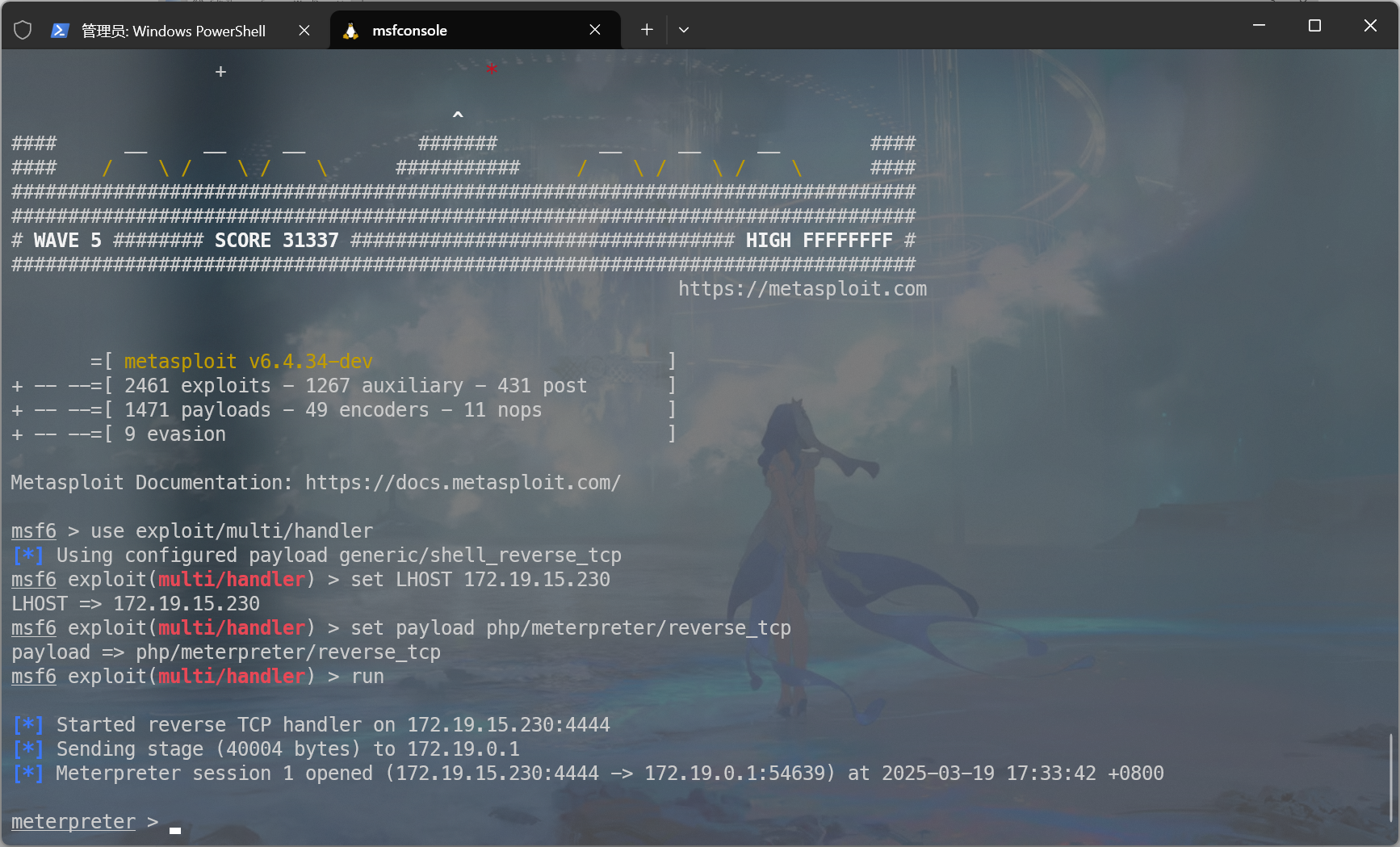Close the Windows PowerShell tab
This screenshot has height=847, width=1400.
(x=304, y=30)
